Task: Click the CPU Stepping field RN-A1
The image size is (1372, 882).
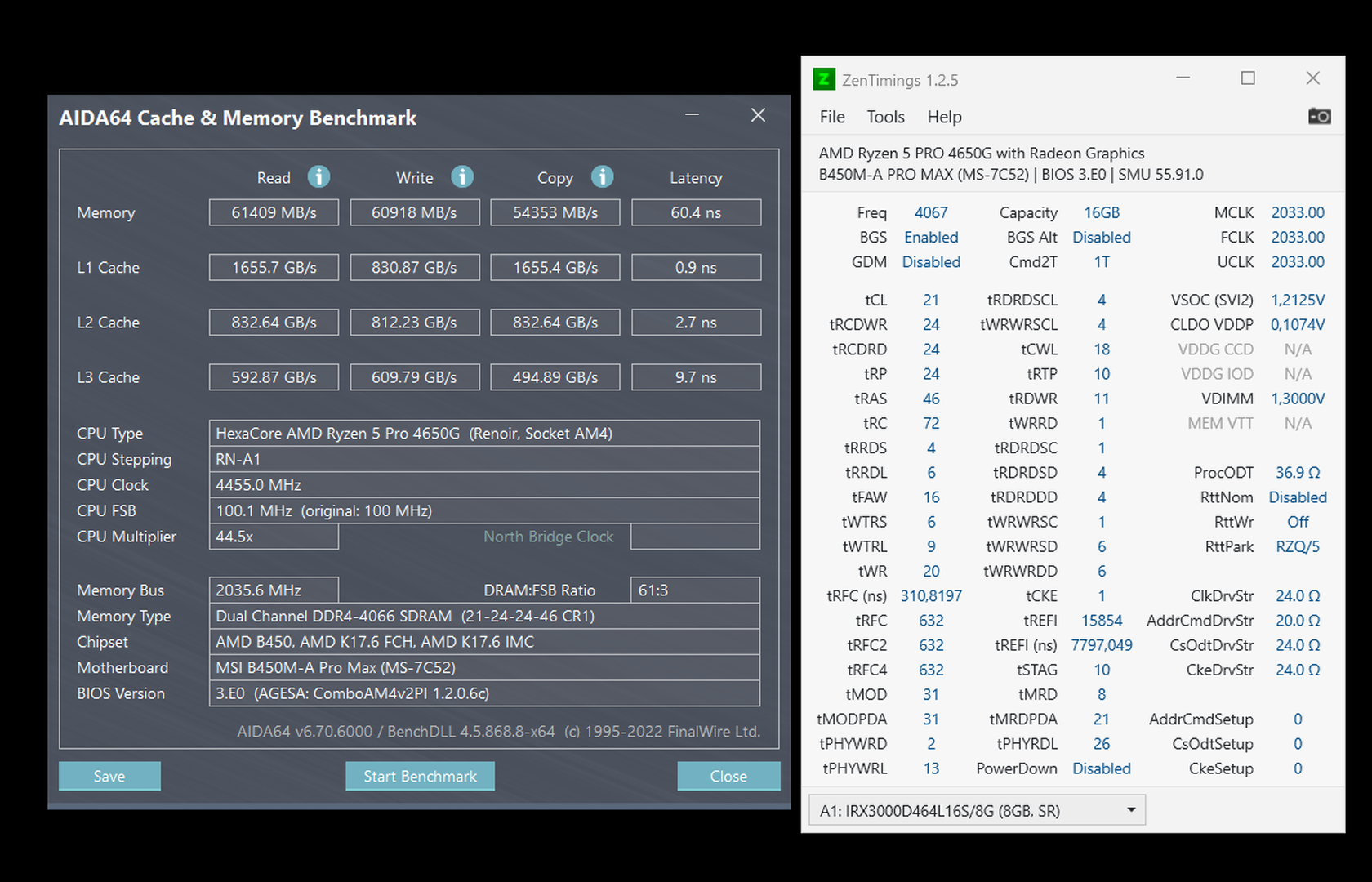Action: (x=484, y=459)
